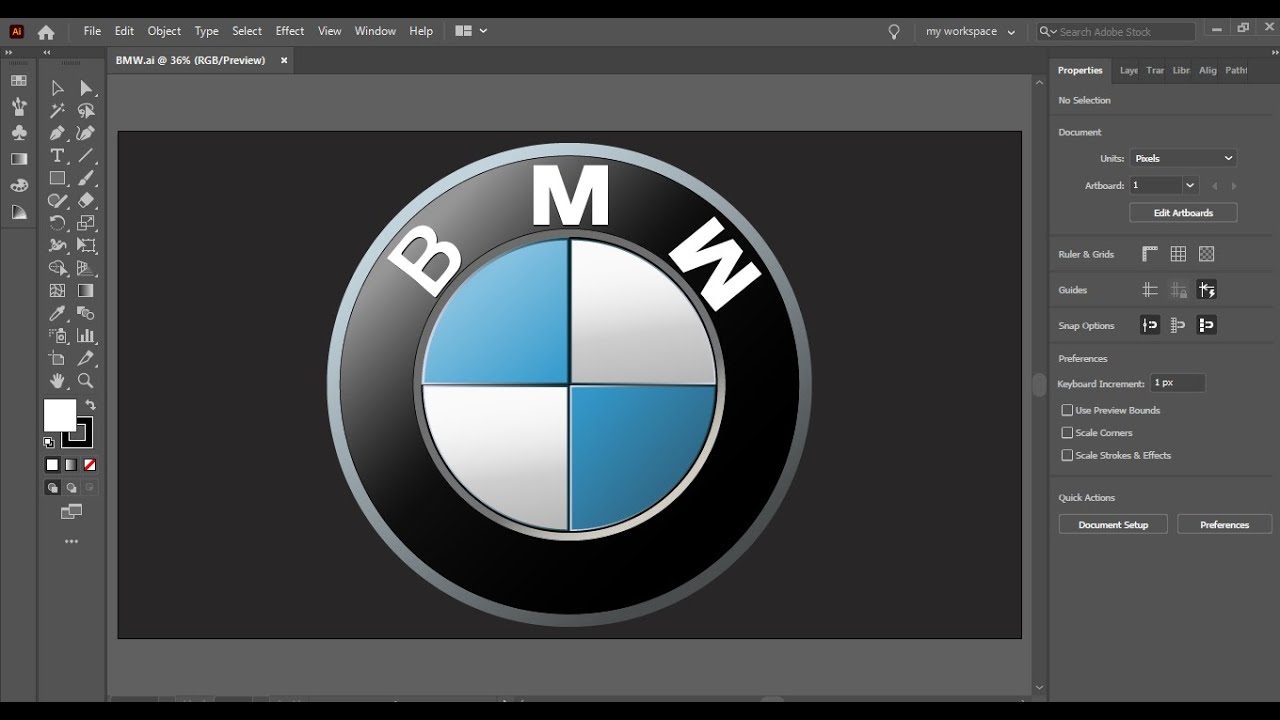This screenshot has height=720, width=1280.
Task: Toggle transparency grid icon
Action: click(1207, 254)
